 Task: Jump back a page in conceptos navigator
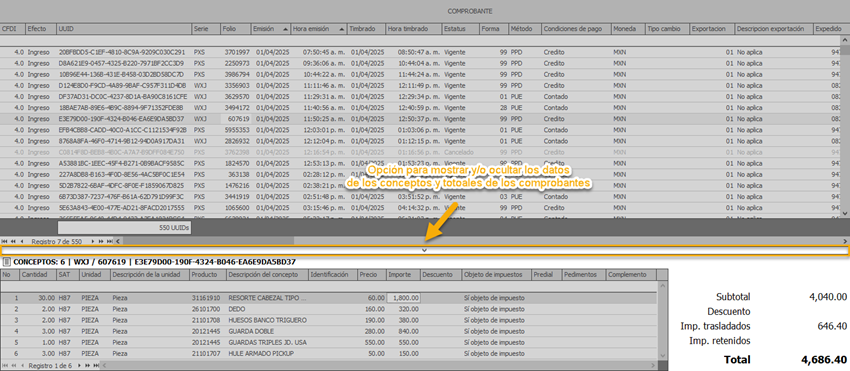tap(14, 366)
